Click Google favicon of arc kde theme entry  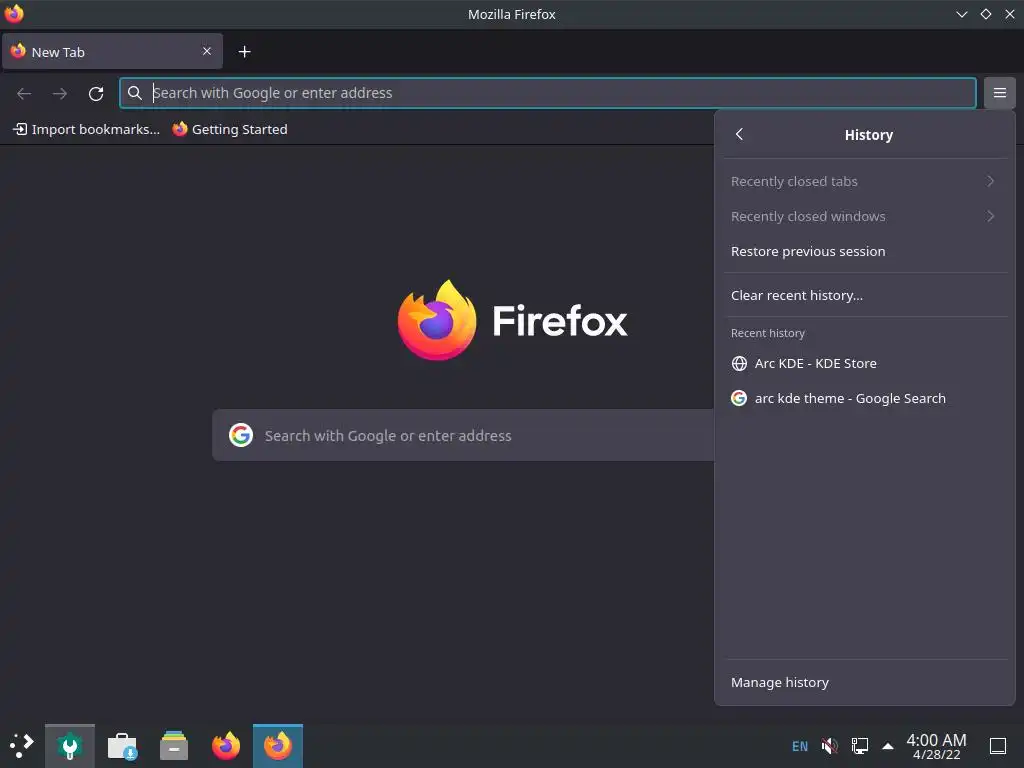739,398
